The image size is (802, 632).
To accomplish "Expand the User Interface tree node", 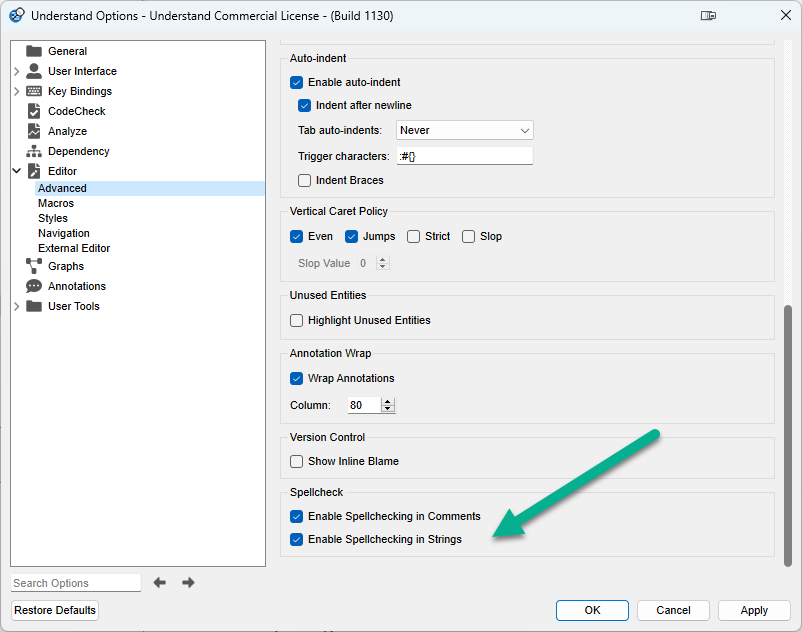I will [x=17, y=71].
